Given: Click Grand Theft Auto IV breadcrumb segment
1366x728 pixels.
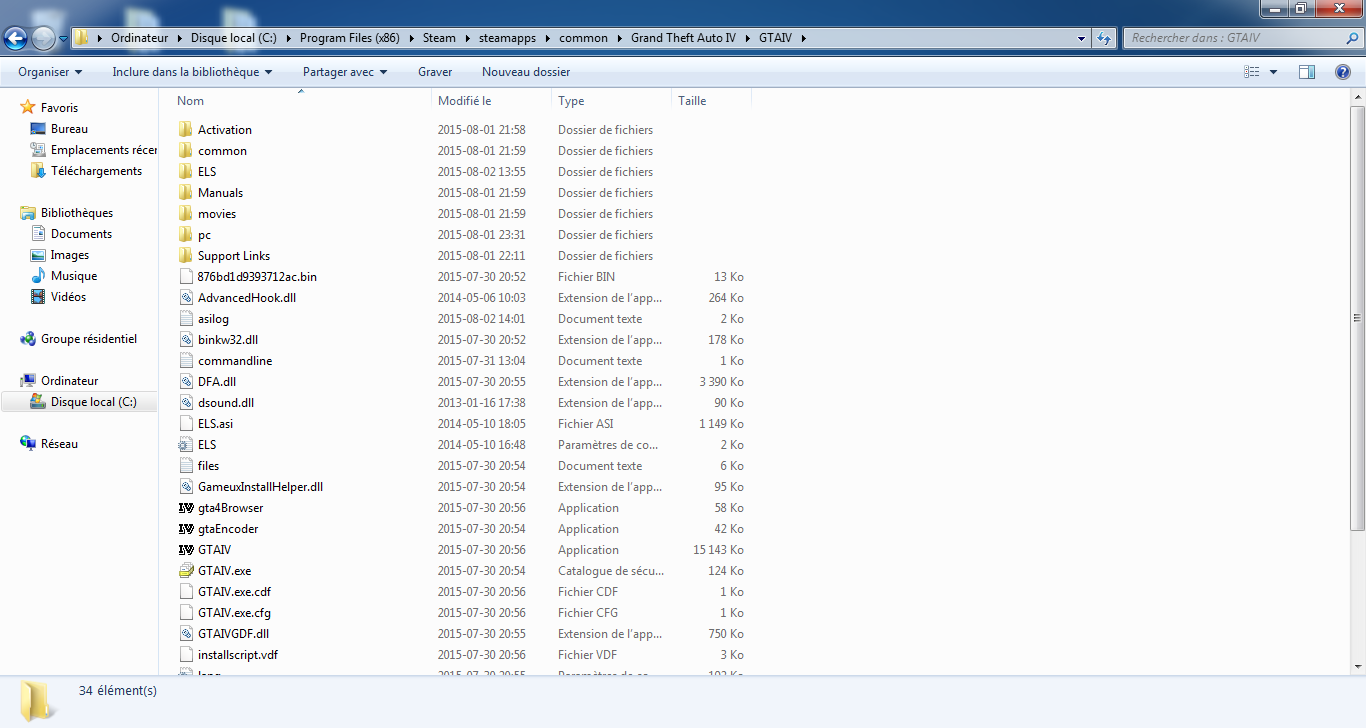Looking at the screenshot, I should [683, 38].
